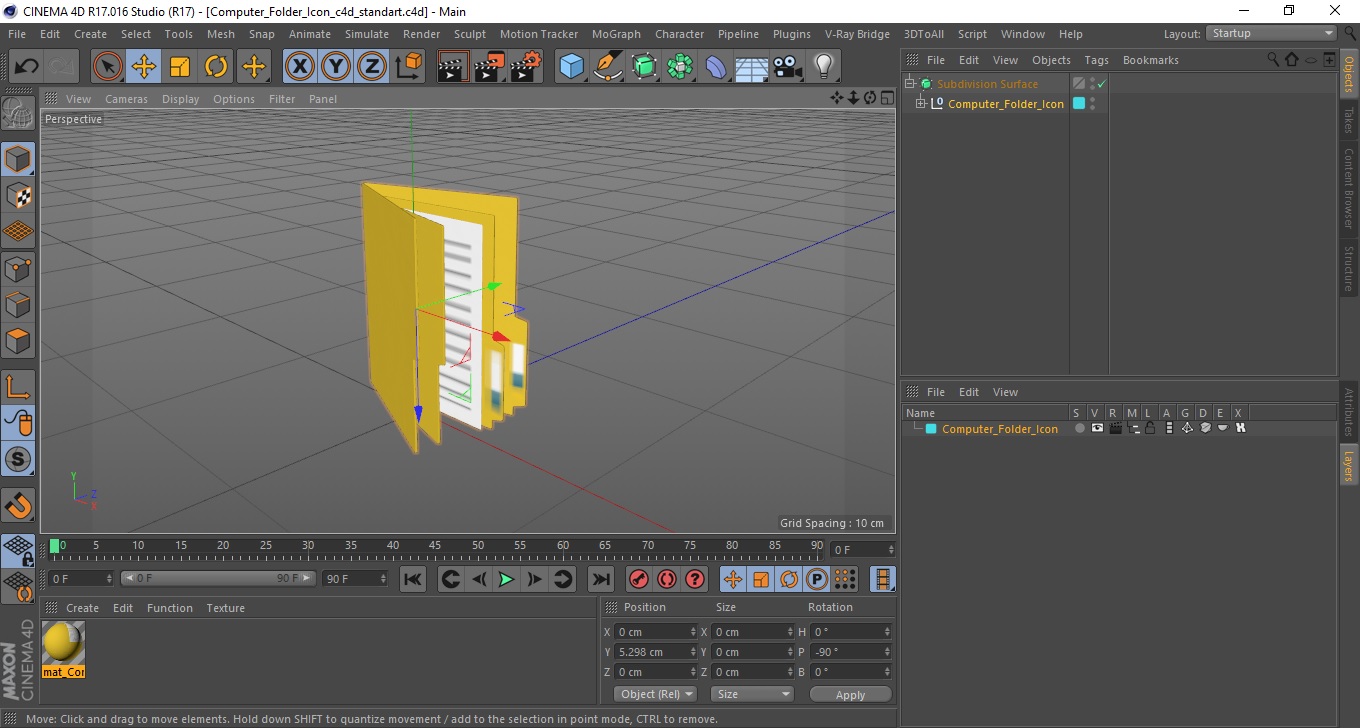Open the Object (Rel) coordinate dropdown
1360x728 pixels.
(656, 694)
